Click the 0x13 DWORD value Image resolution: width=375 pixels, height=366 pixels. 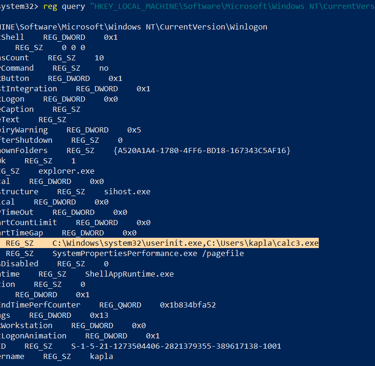tap(99, 315)
